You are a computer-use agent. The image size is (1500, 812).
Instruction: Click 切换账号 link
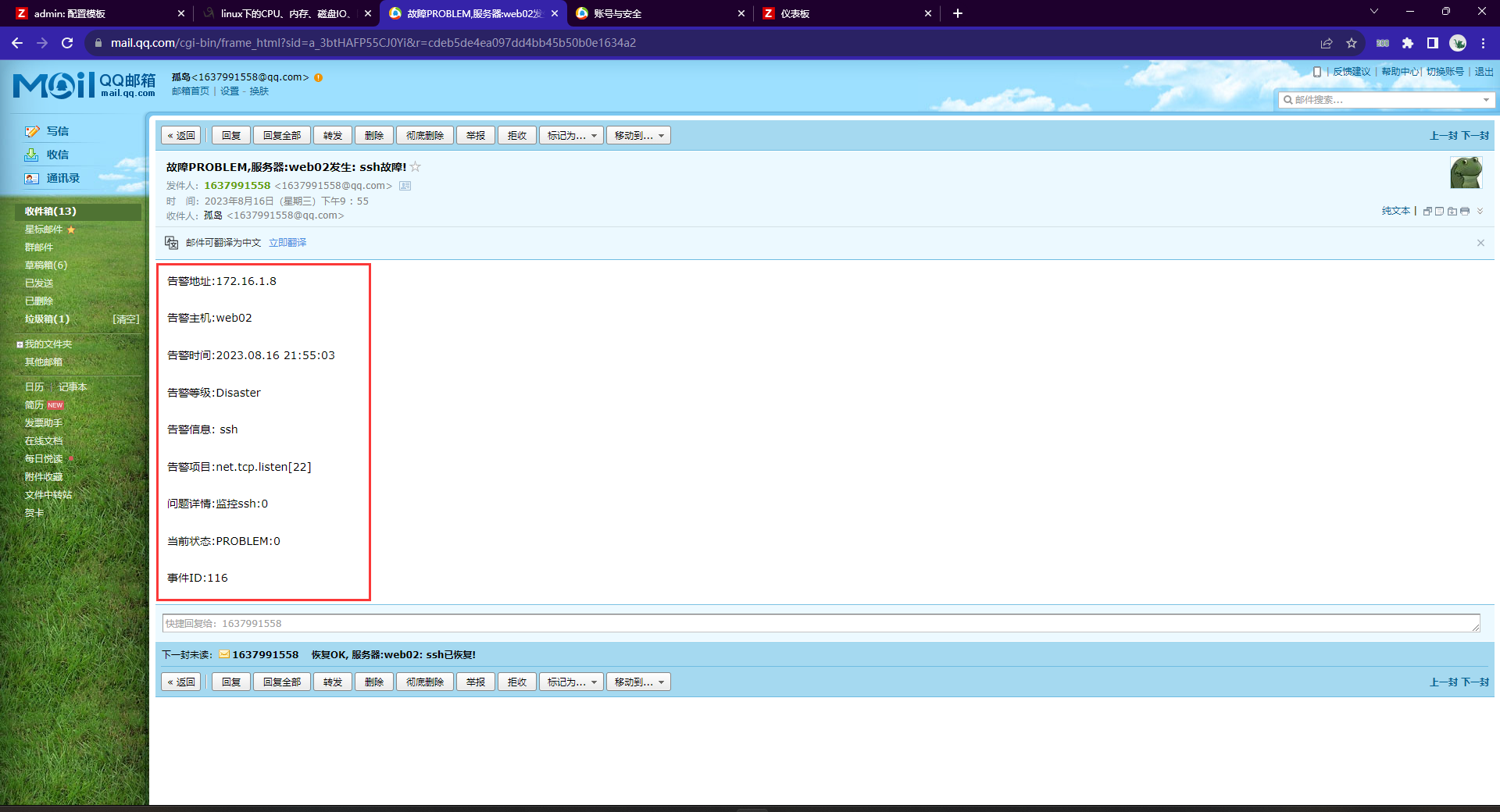(1445, 72)
